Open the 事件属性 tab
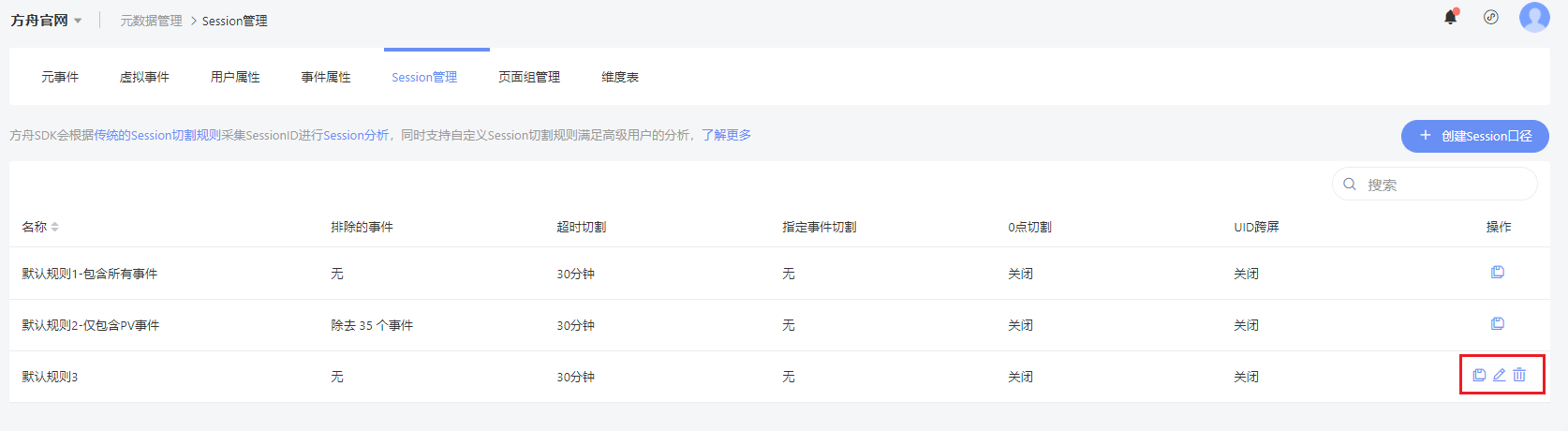Viewport: 1568px width, 431px height. click(x=326, y=77)
